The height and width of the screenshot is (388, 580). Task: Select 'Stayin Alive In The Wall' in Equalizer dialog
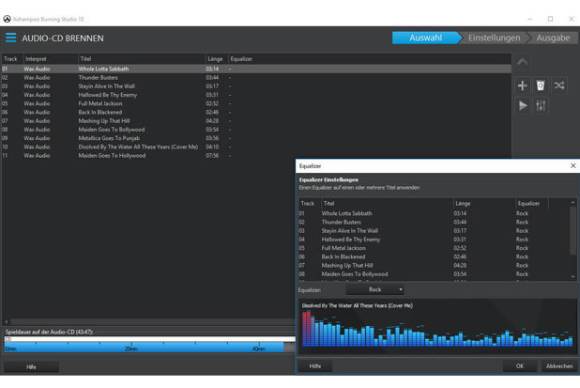pyautogui.click(x=434, y=231)
